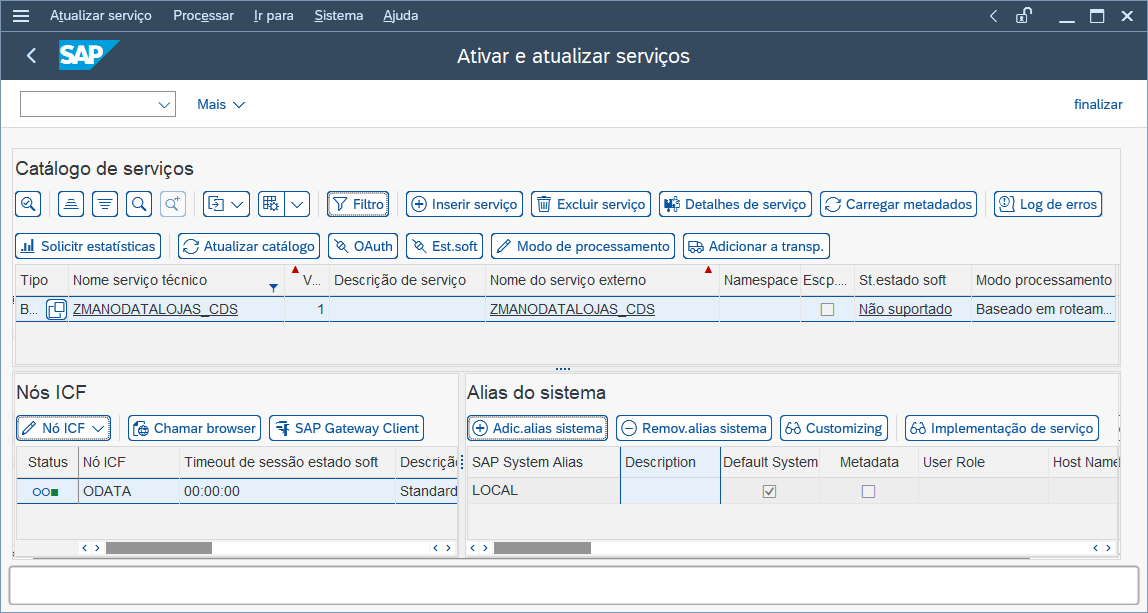Expand the Mais dropdown
1148x613 pixels.
[221, 105]
